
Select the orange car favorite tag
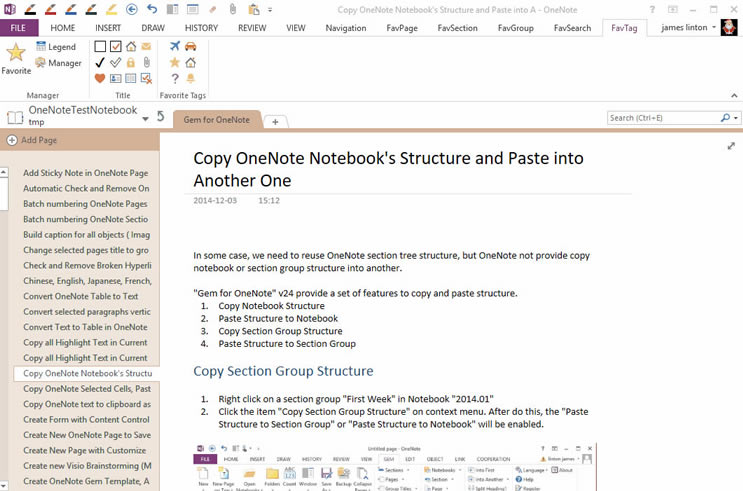191,46
